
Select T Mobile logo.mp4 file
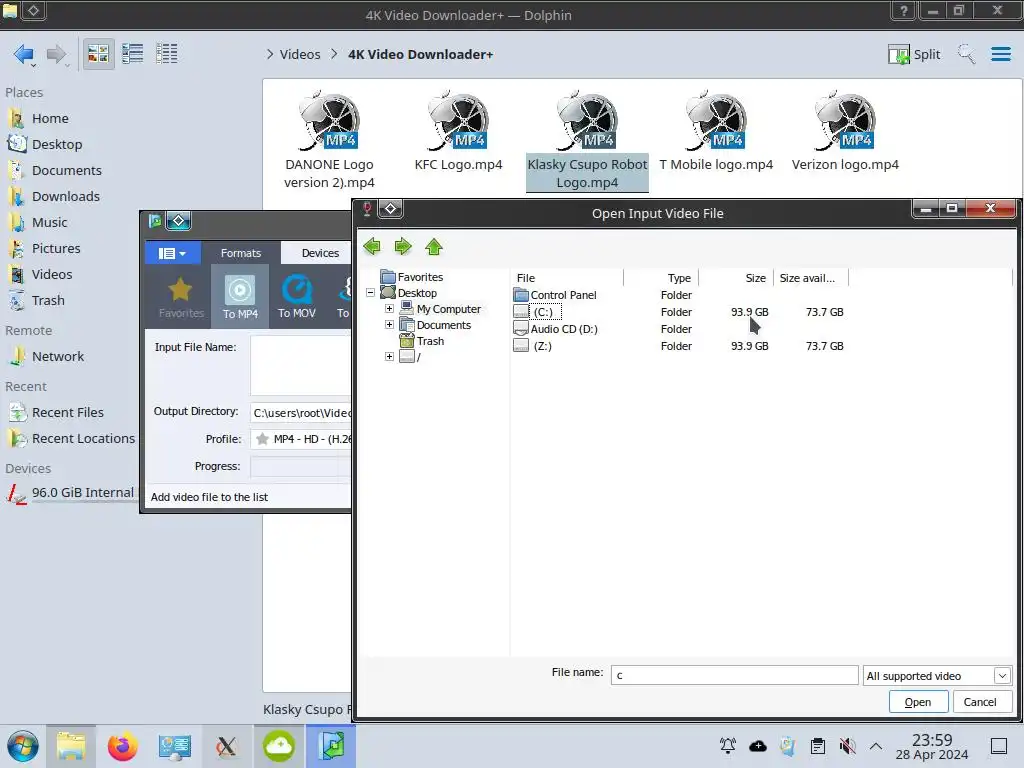(716, 132)
